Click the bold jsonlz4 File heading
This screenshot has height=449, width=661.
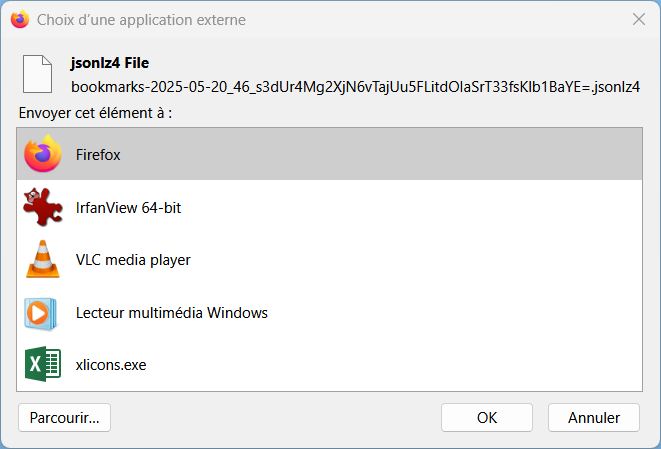click(110, 63)
